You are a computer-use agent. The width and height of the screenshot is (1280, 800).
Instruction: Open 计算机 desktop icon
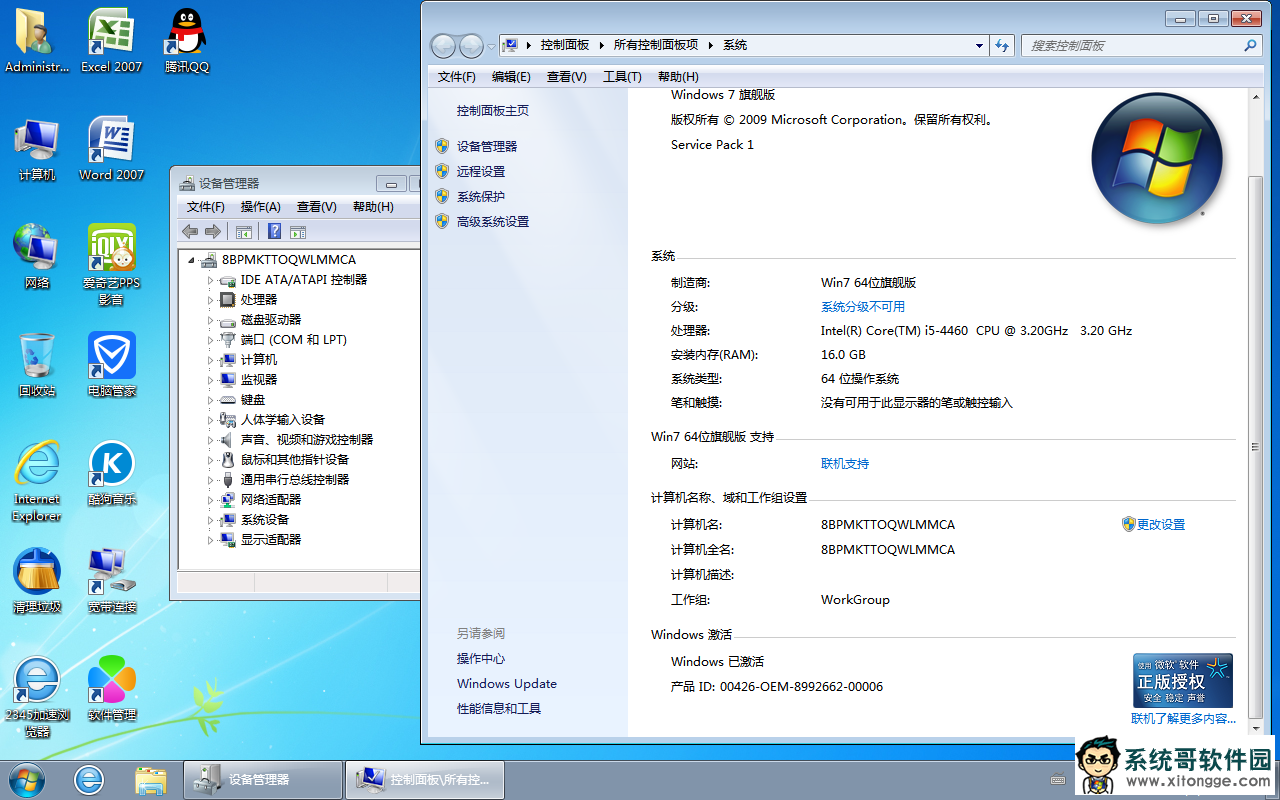coord(37,149)
